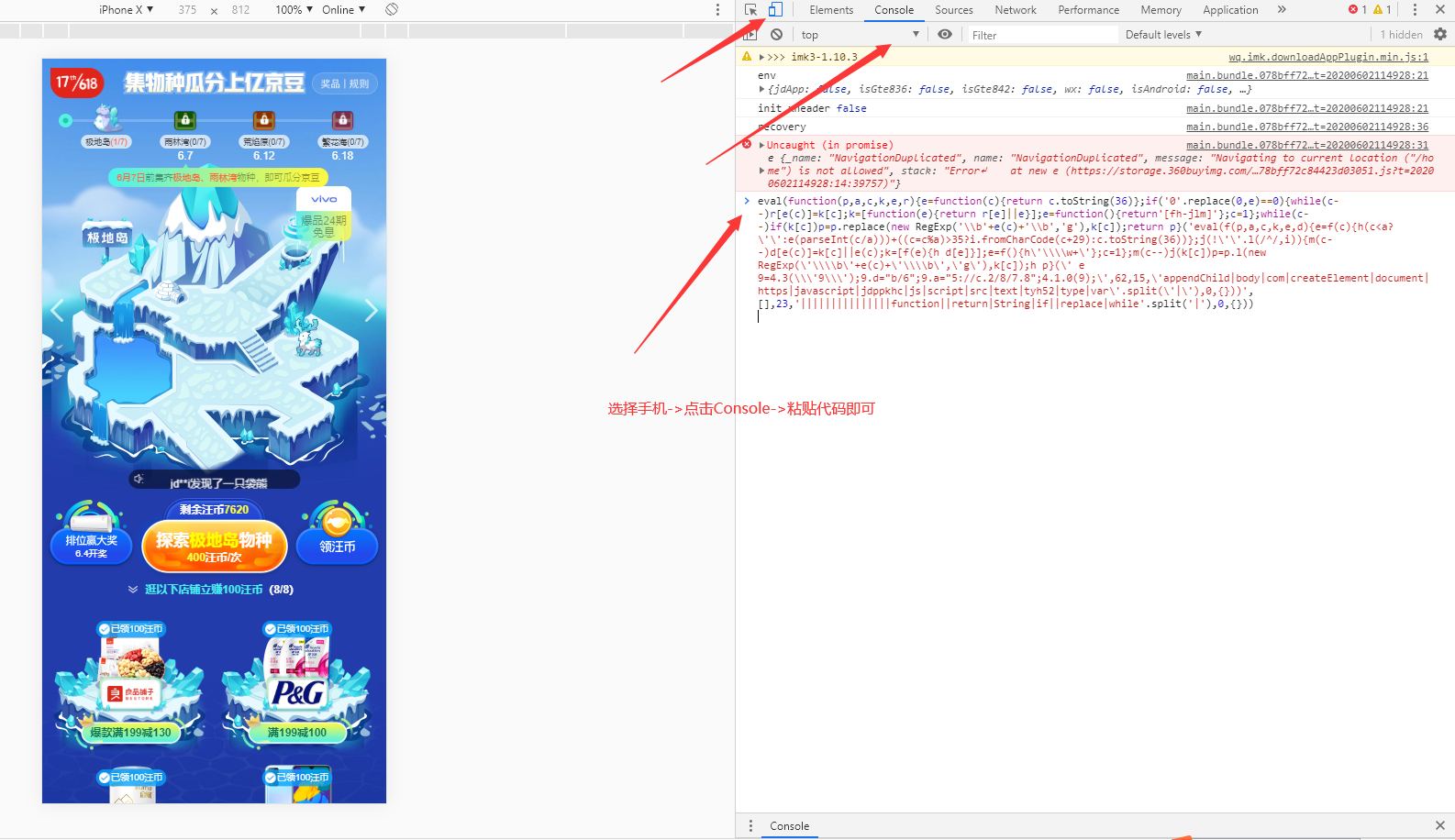
Task: Open the JavaScript context 'top' dropdown
Action: coord(860,35)
